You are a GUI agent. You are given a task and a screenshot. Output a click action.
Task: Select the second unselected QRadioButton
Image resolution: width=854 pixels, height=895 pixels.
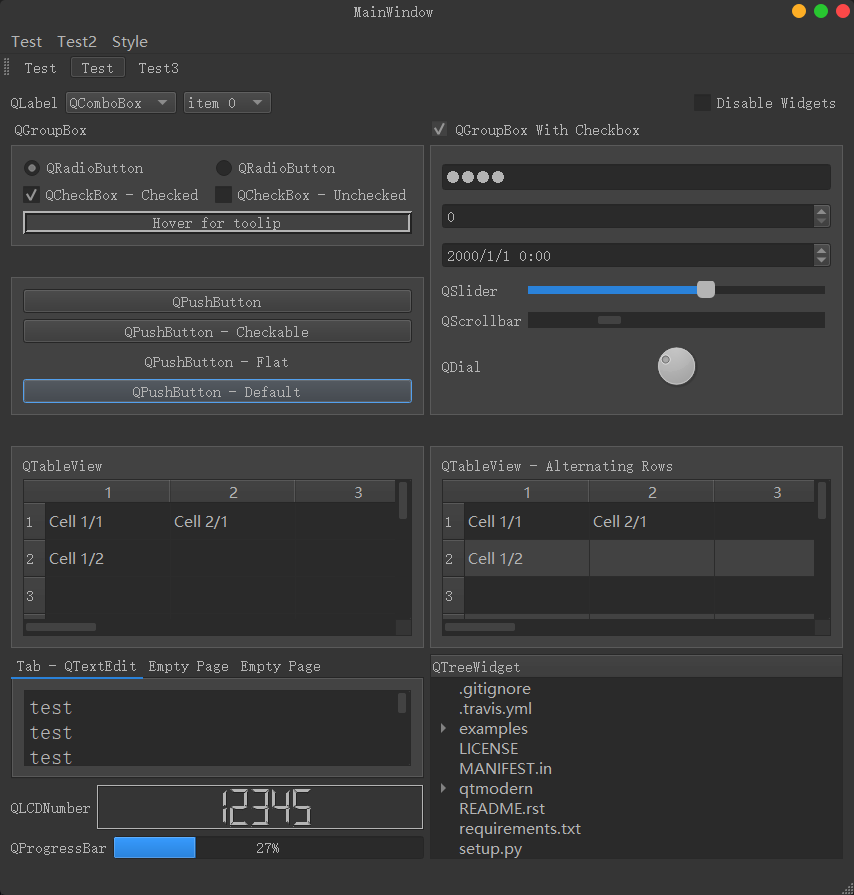224,168
